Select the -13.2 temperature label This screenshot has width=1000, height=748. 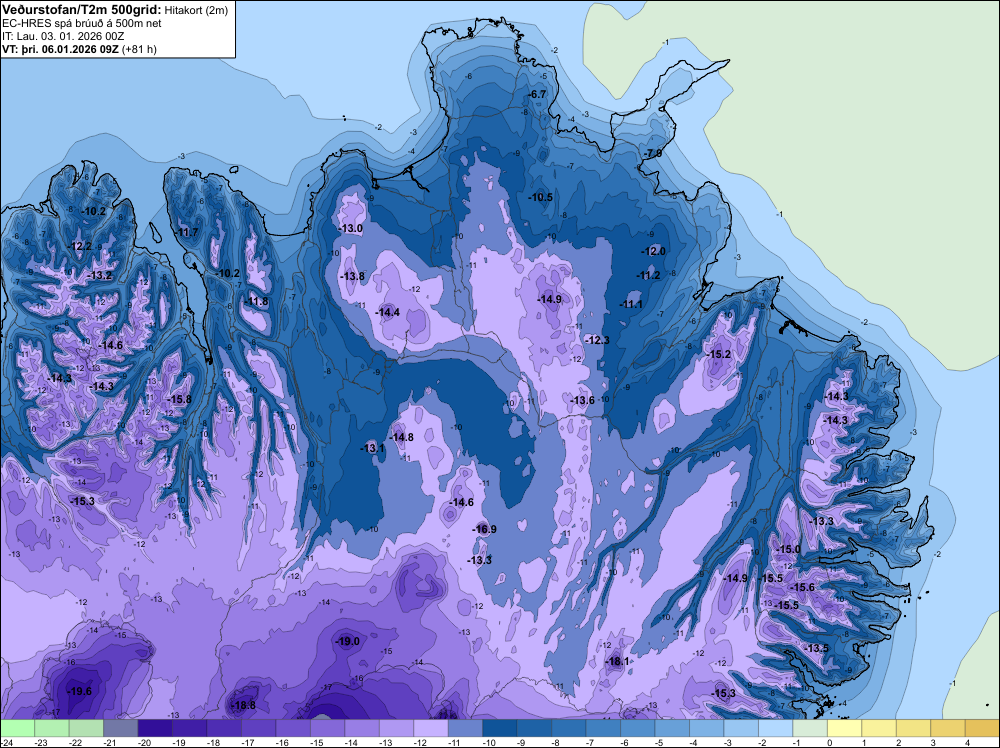pyautogui.click(x=100, y=275)
